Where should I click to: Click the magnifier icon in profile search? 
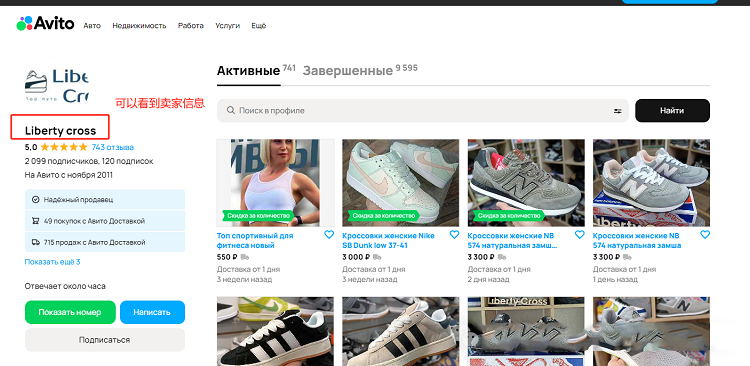pos(231,111)
